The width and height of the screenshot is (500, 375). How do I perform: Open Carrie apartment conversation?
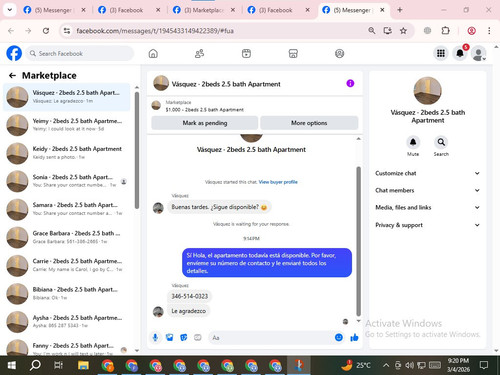click(67, 265)
